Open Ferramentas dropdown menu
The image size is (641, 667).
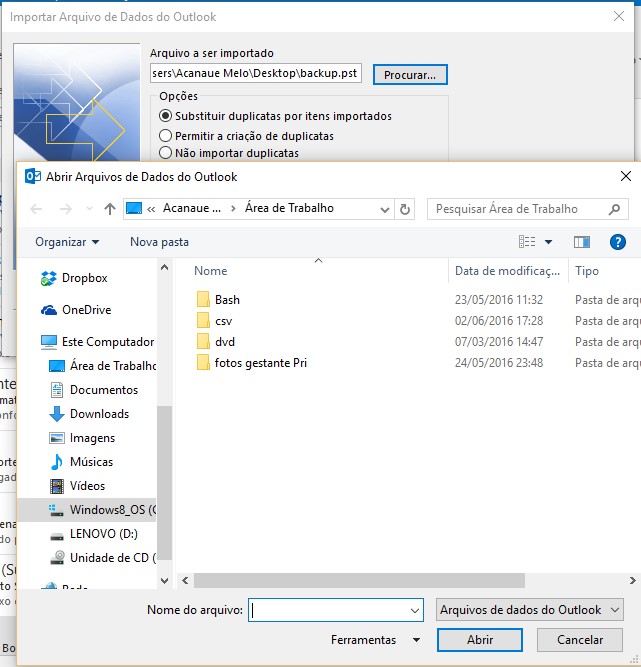pos(376,640)
